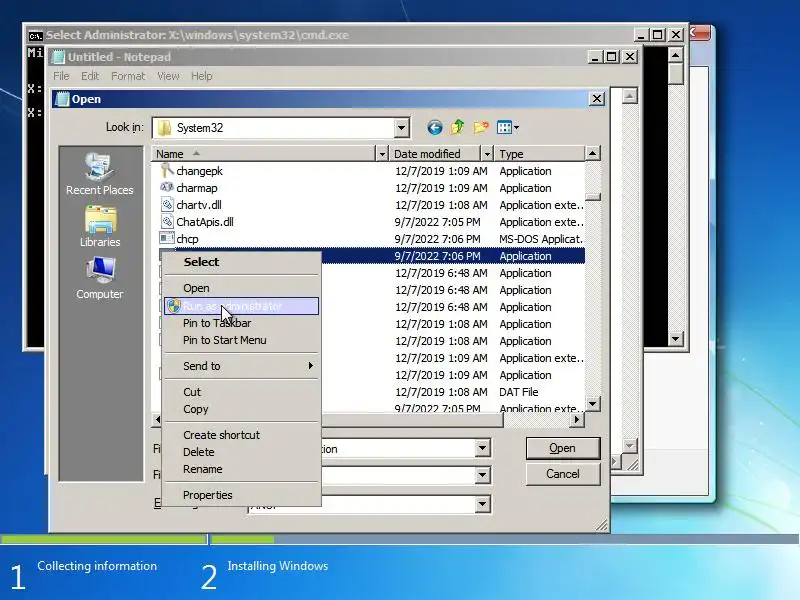Sort by the Name column header
The height and width of the screenshot is (600, 800).
pos(263,154)
